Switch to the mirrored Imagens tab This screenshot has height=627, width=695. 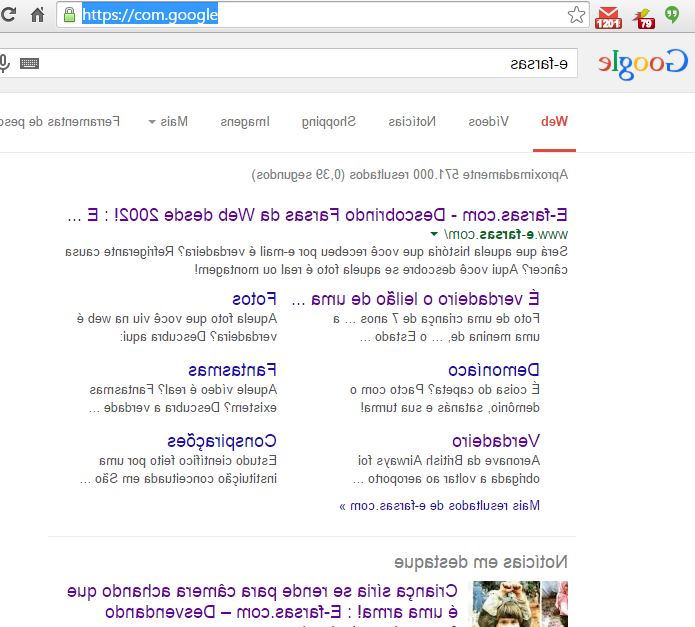[245, 122]
